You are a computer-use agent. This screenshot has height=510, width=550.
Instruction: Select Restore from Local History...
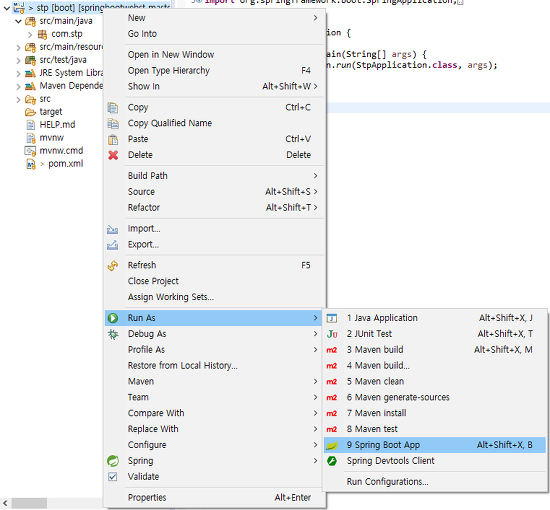tap(215, 365)
